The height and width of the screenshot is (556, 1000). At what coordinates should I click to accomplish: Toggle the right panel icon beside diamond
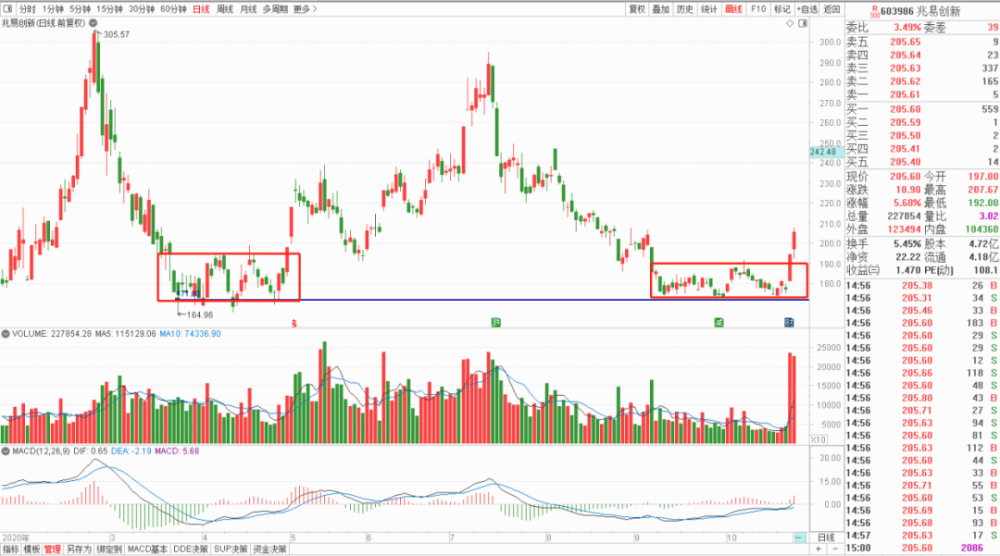[x=802, y=23]
